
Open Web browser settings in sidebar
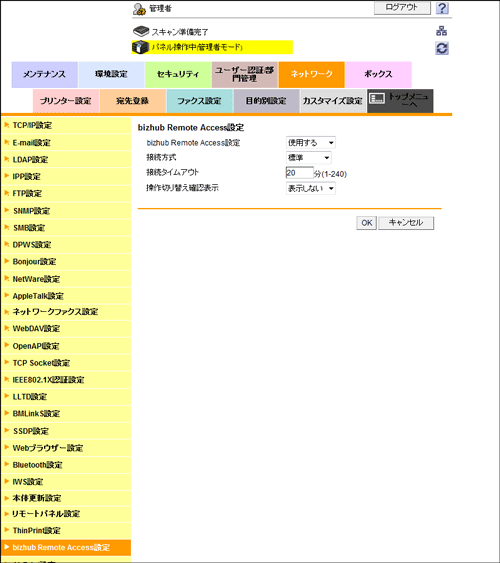coord(66,448)
